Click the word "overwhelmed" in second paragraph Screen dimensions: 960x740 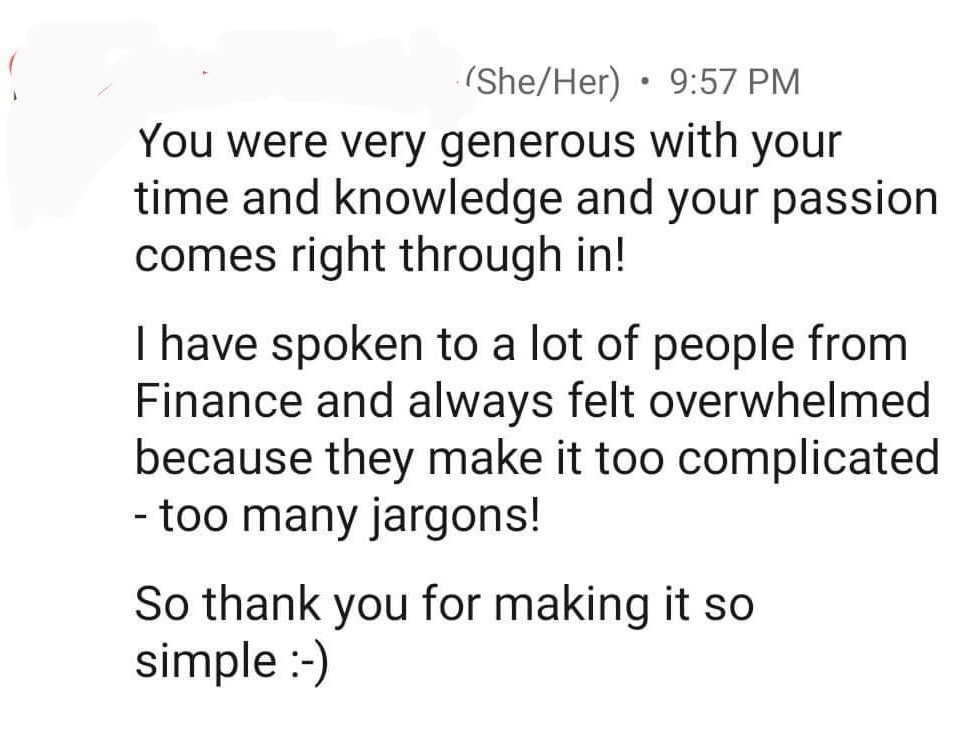click(789, 402)
